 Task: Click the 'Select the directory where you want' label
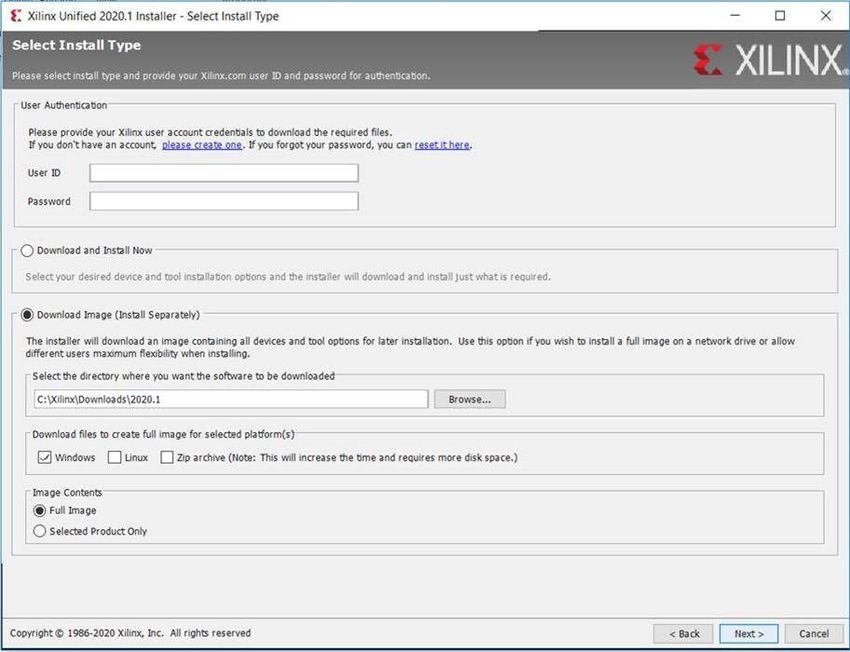[x=183, y=376]
